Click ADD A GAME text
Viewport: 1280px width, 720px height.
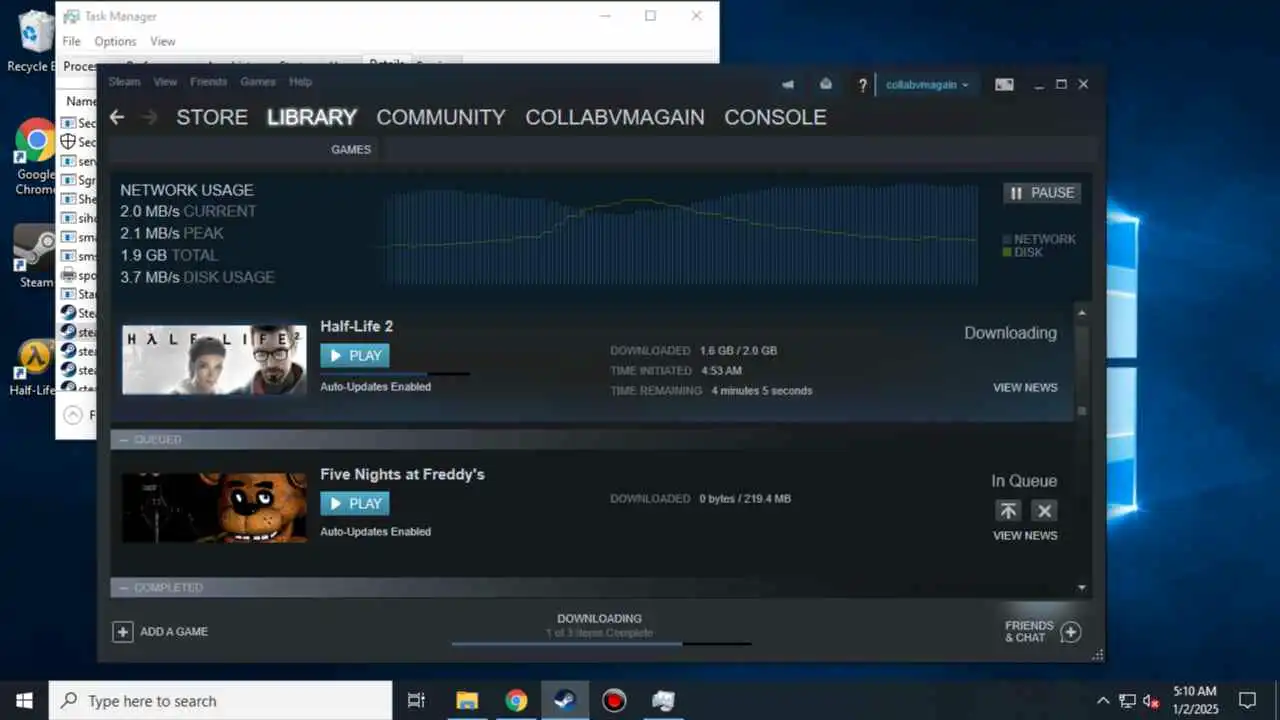(174, 632)
